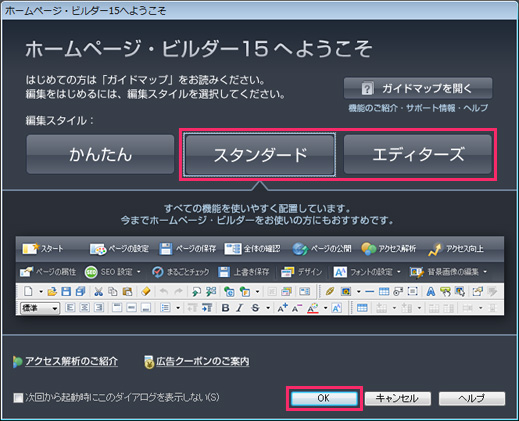This screenshot has height=421, width=519.
Task: Toggle strikethrough S formatting icon
Action: (x=255, y=308)
